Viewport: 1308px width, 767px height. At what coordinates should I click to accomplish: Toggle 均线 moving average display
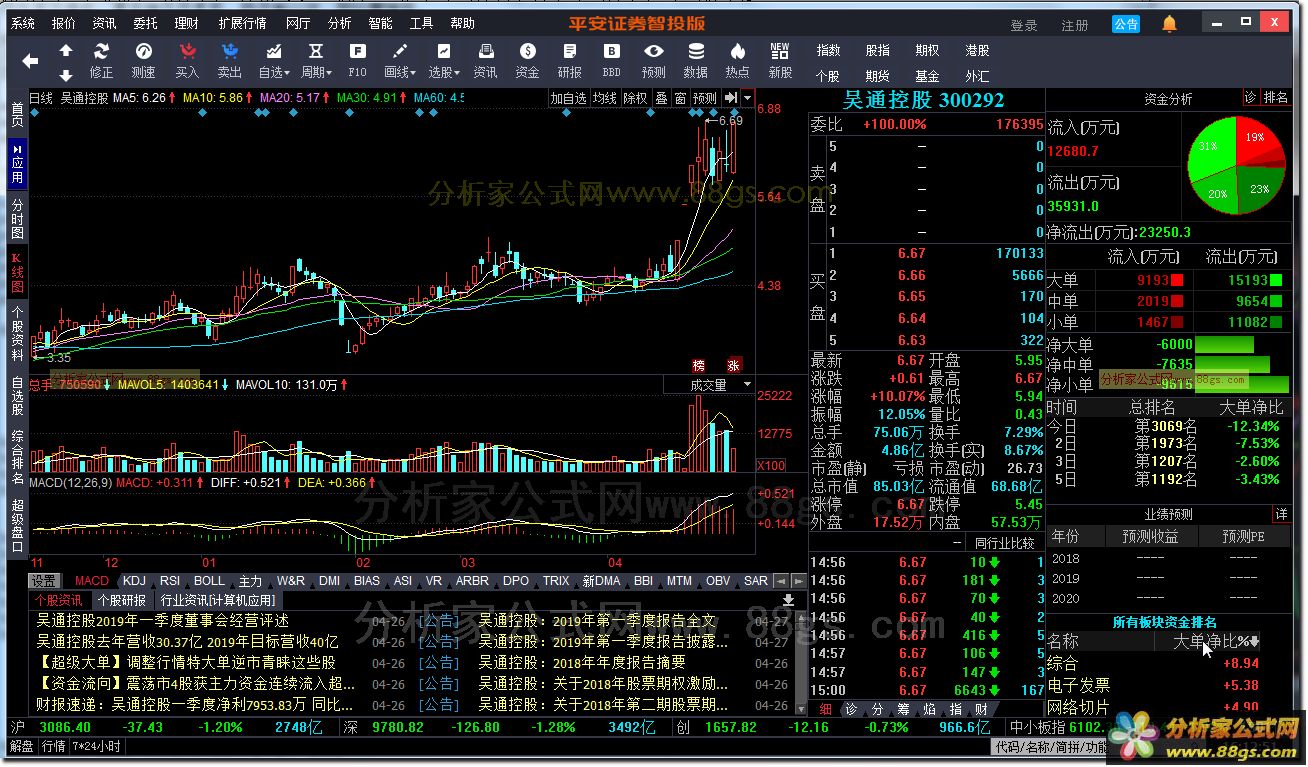click(604, 98)
